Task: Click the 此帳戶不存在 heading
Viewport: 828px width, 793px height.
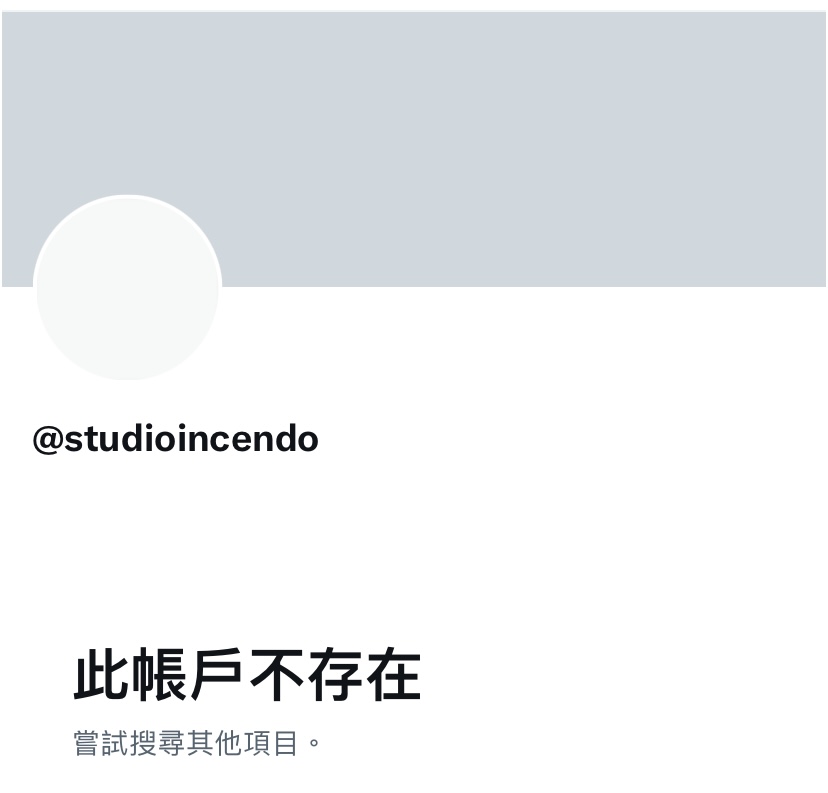Action: (247, 675)
